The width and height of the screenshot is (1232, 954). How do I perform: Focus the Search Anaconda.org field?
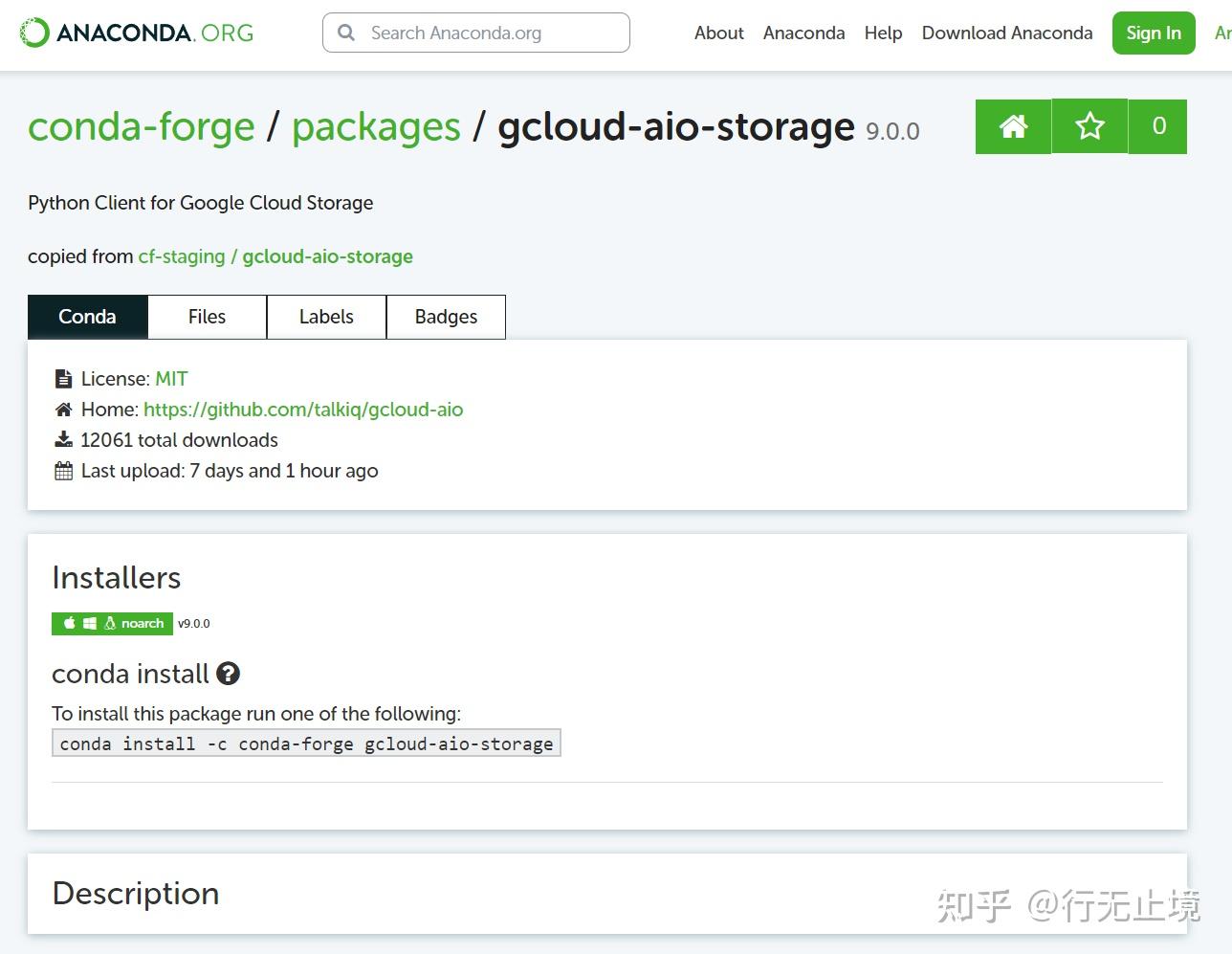coord(476,33)
